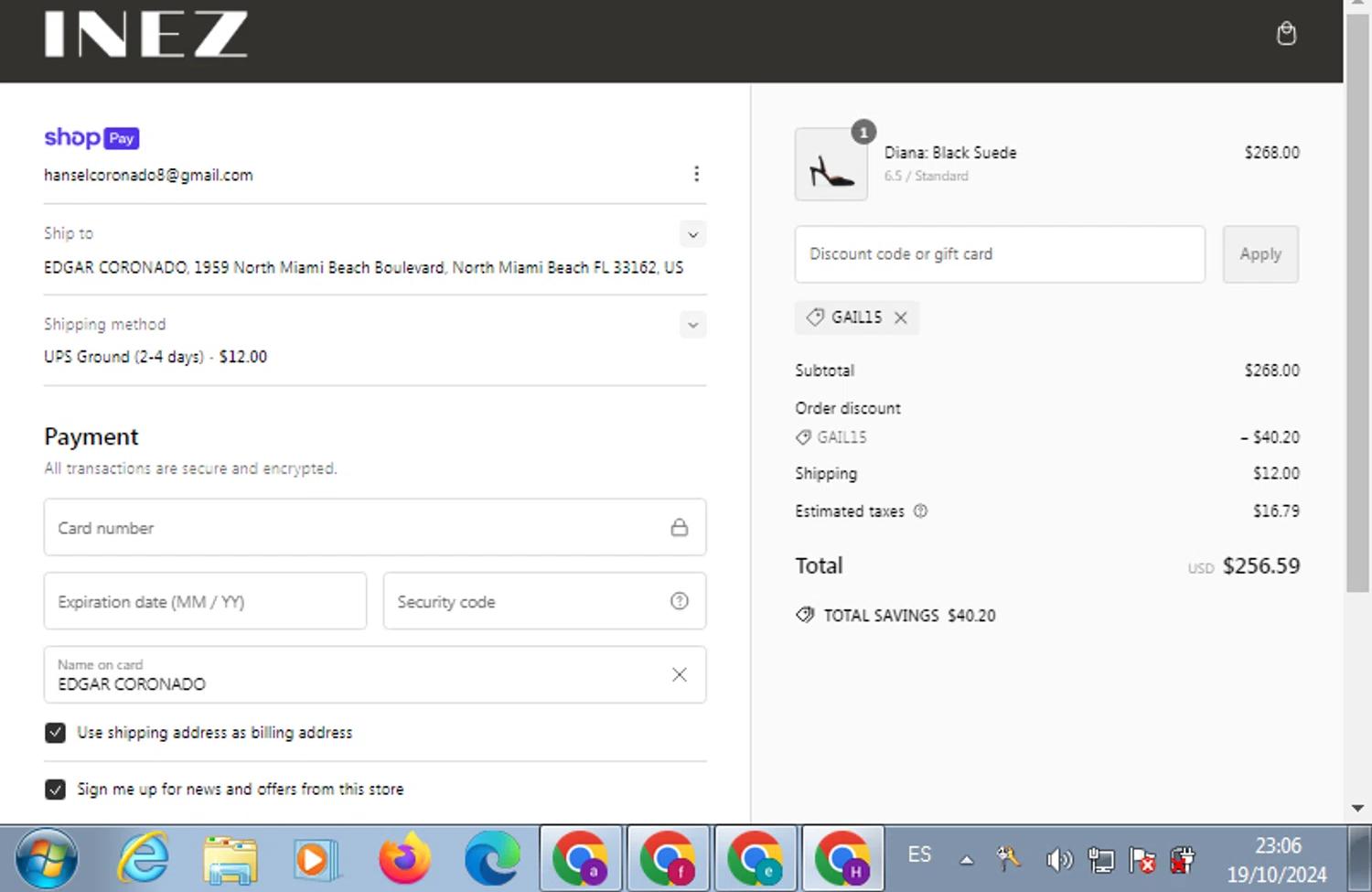Click the Show desktop button
The width and height of the screenshot is (1372, 892).
tap(1360, 859)
